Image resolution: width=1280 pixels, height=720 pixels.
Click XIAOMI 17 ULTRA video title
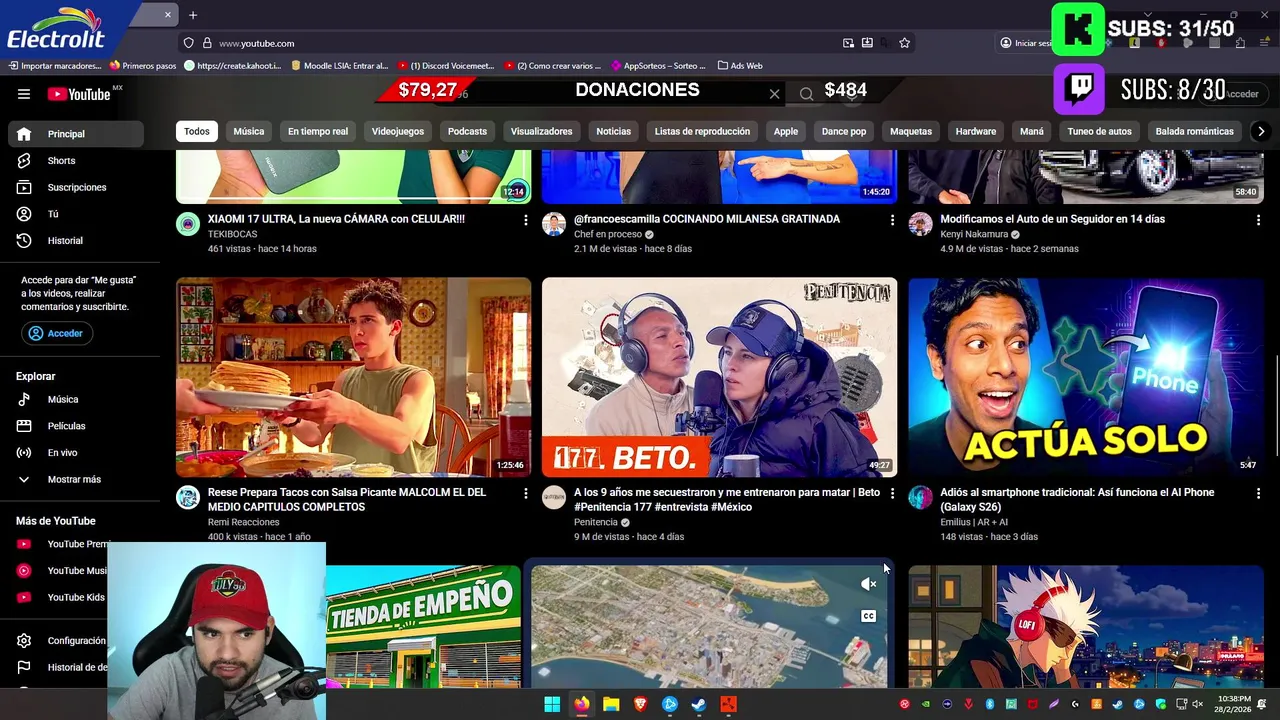point(336,219)
